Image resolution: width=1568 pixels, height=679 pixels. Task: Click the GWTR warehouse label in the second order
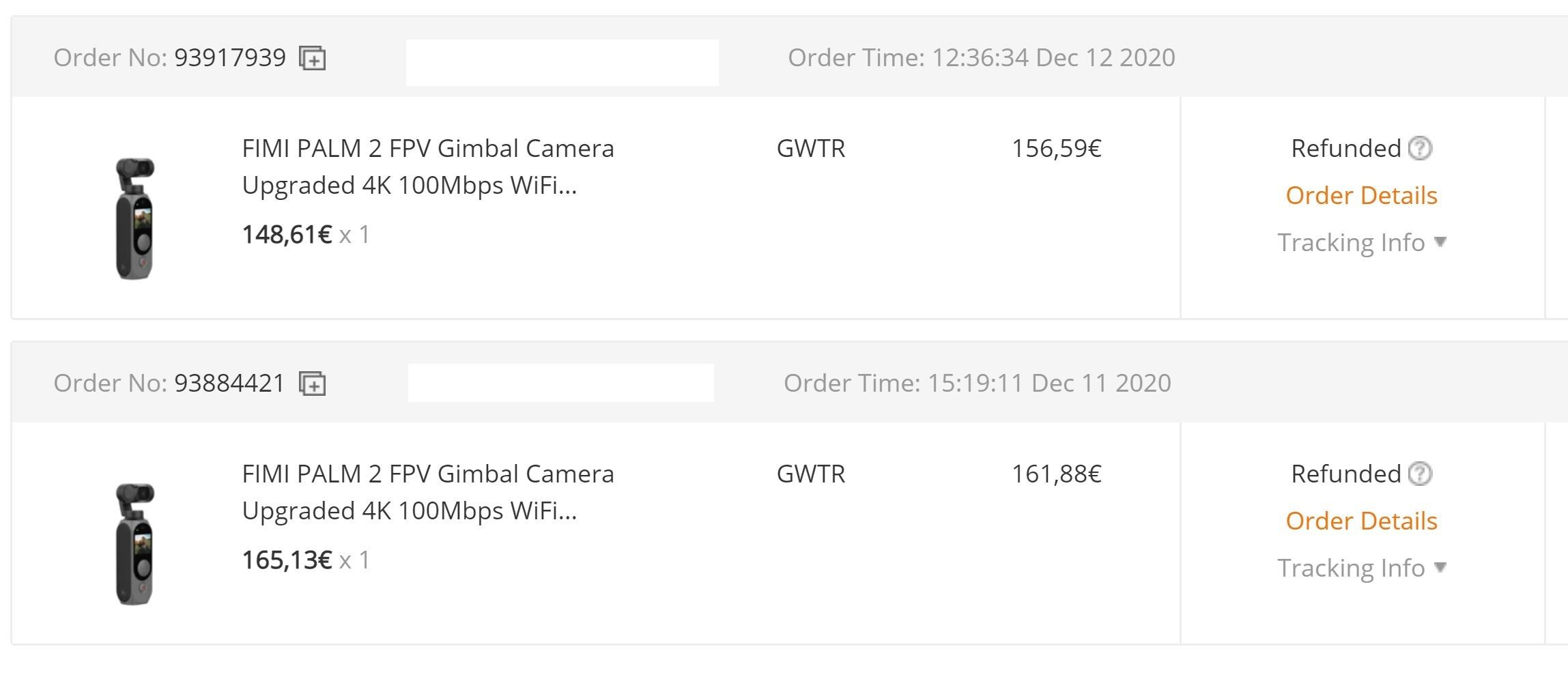pyautogui.click(x=811, y=474)
